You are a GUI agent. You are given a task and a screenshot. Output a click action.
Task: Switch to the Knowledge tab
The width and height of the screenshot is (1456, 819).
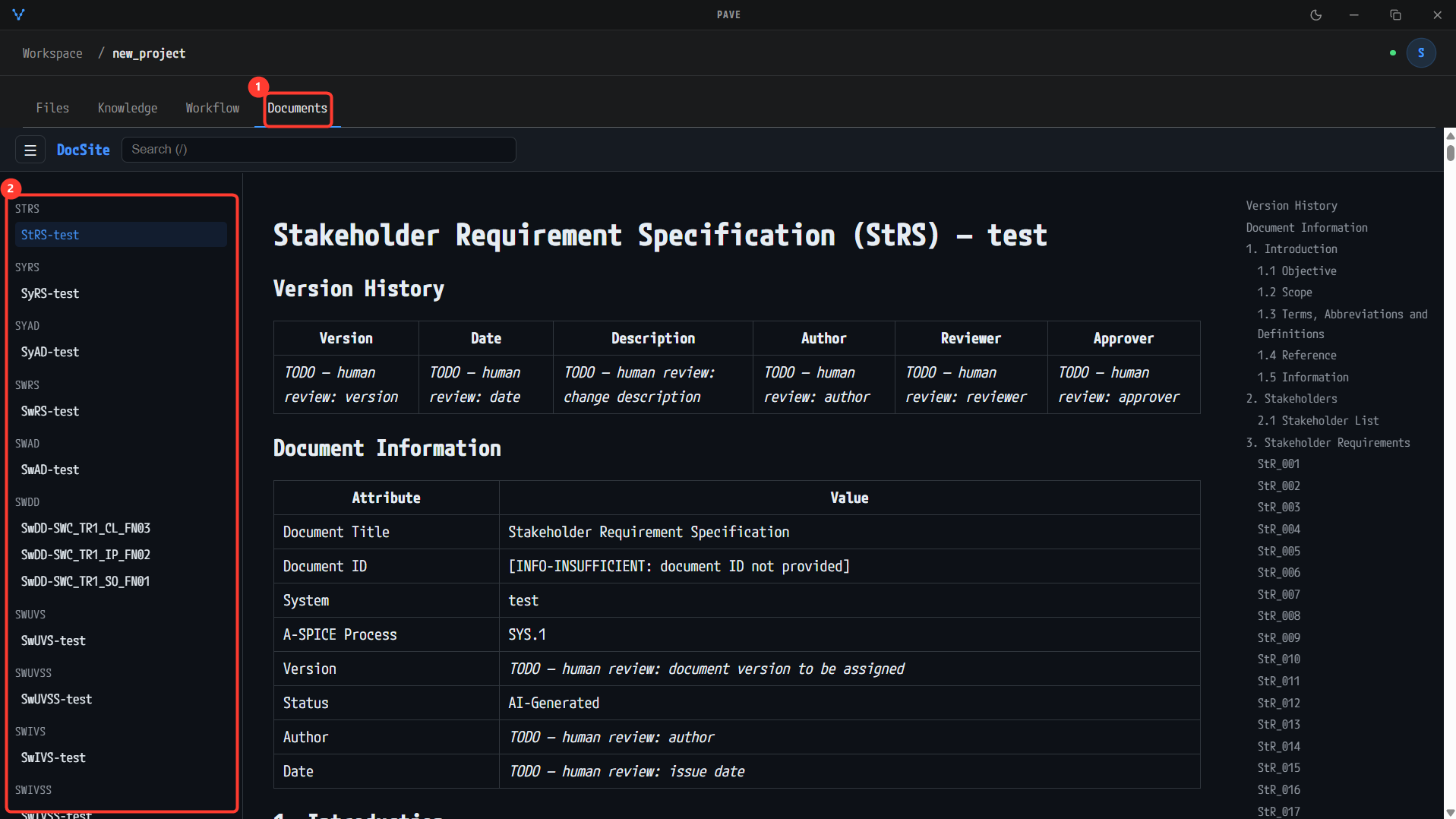point(128,108)
